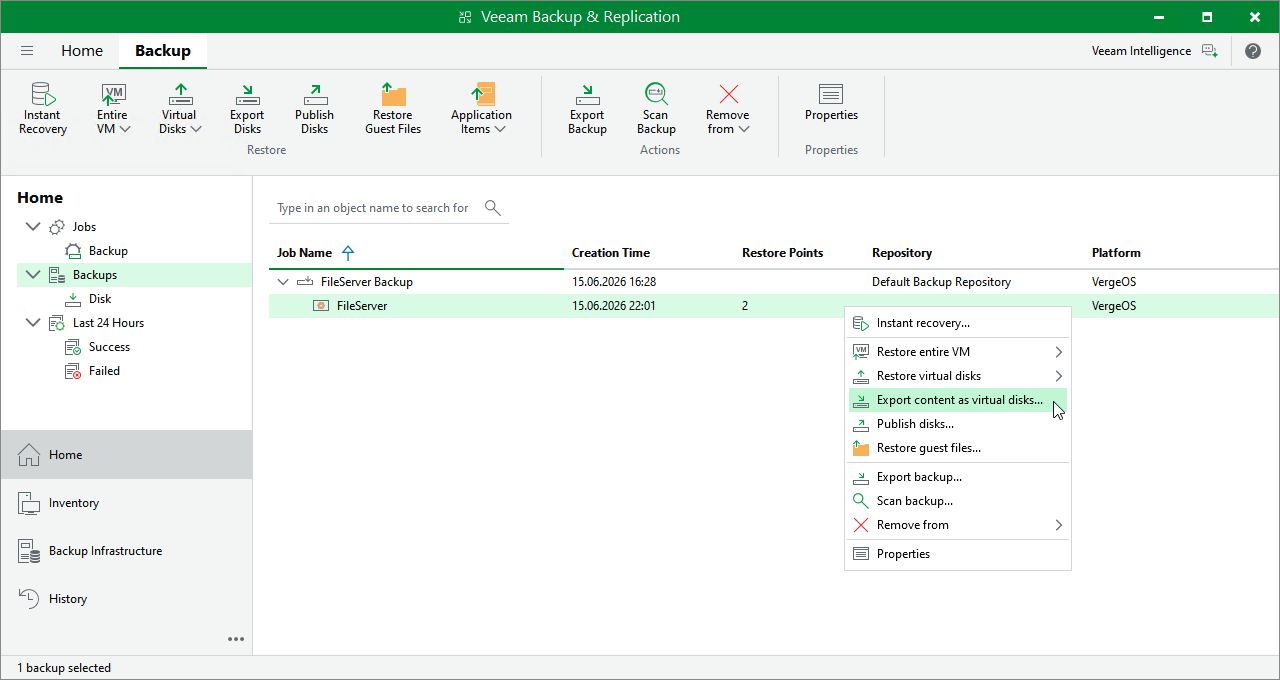Collapse the Jobs tree node
The width and height of the screenshot is (1280, 680).
click(32, 227)
